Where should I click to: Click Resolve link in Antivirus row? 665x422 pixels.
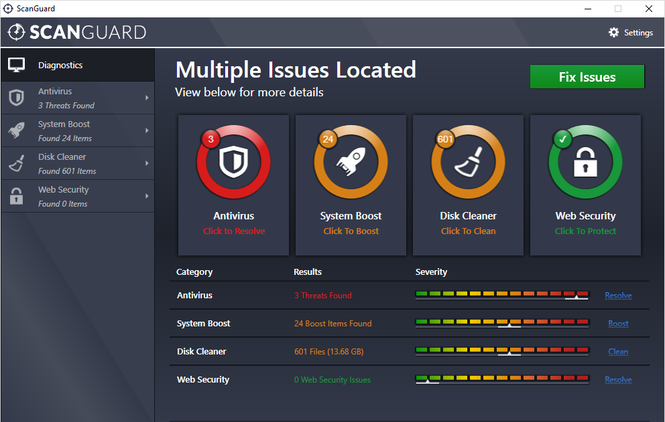618,296
